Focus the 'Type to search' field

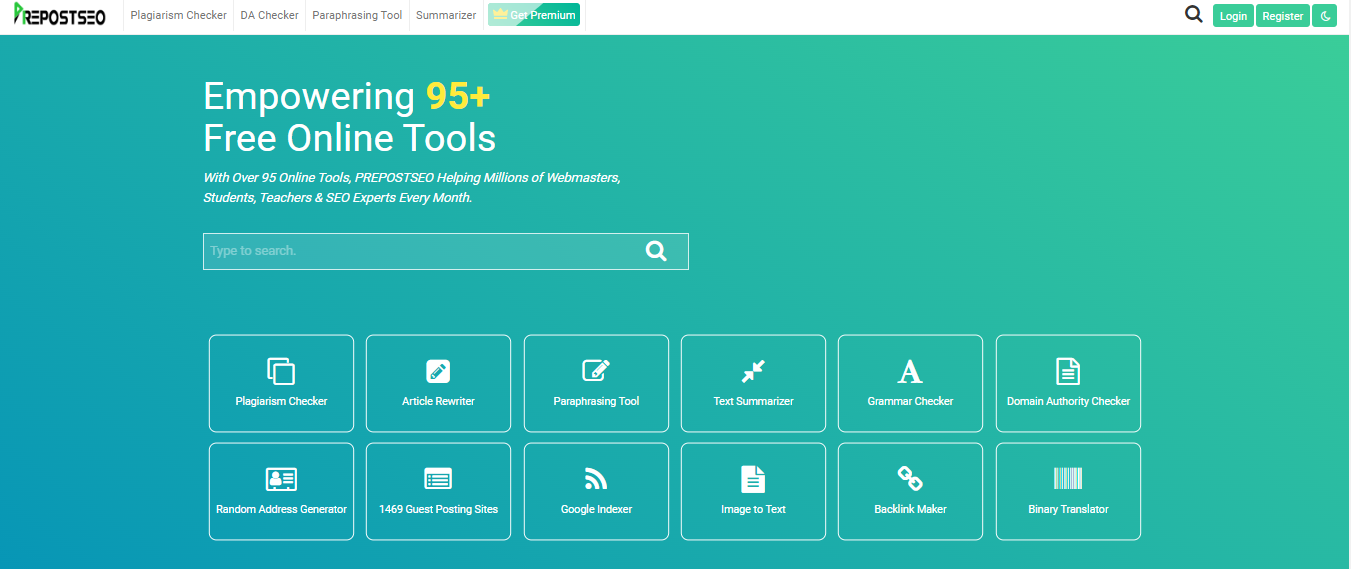click(x=446, y=251)
